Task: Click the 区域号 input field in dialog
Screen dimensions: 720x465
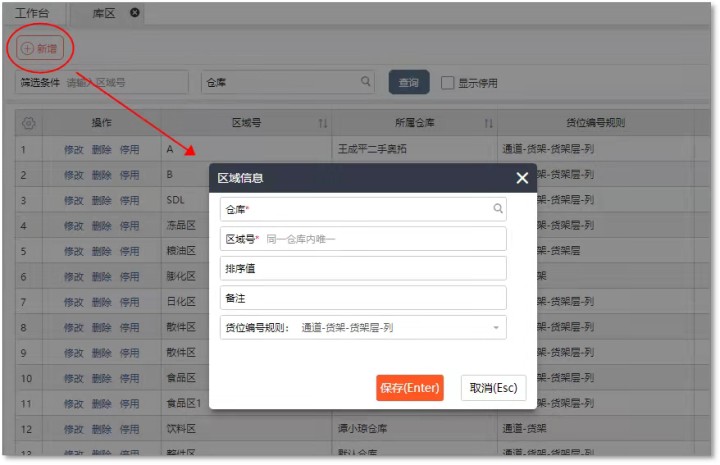Action: 380,239
